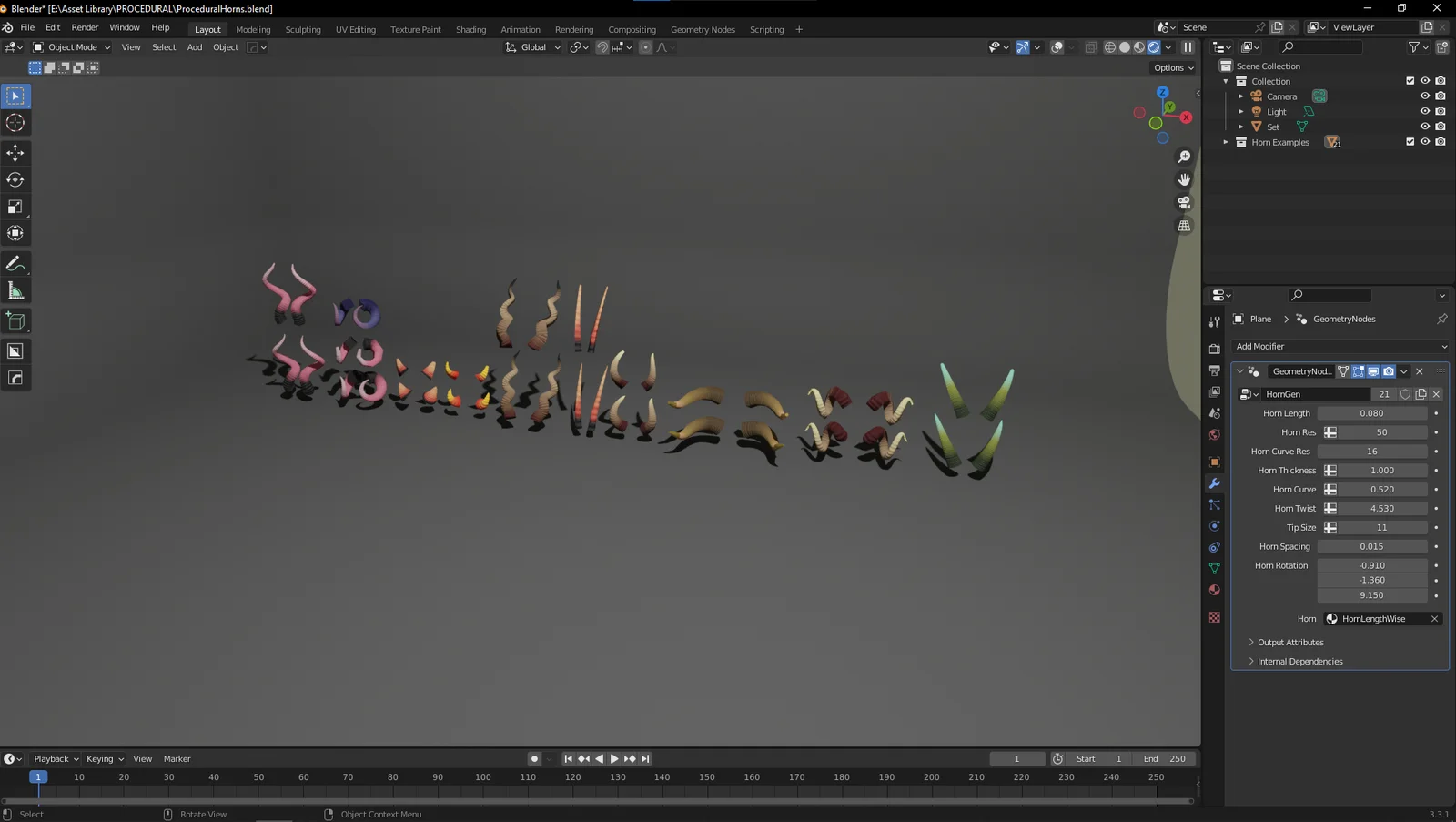1456x822 pixels.
Task: Select the Annotate tool
Action: pyautogui.click(x=15, y=263)
